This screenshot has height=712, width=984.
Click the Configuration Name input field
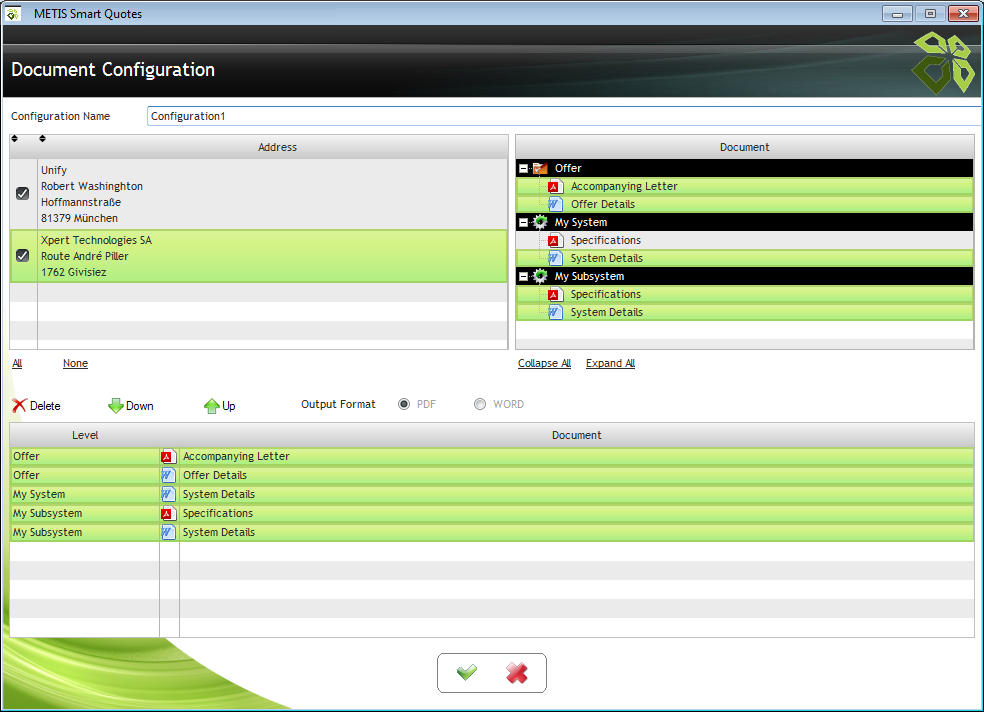(560, 116)
